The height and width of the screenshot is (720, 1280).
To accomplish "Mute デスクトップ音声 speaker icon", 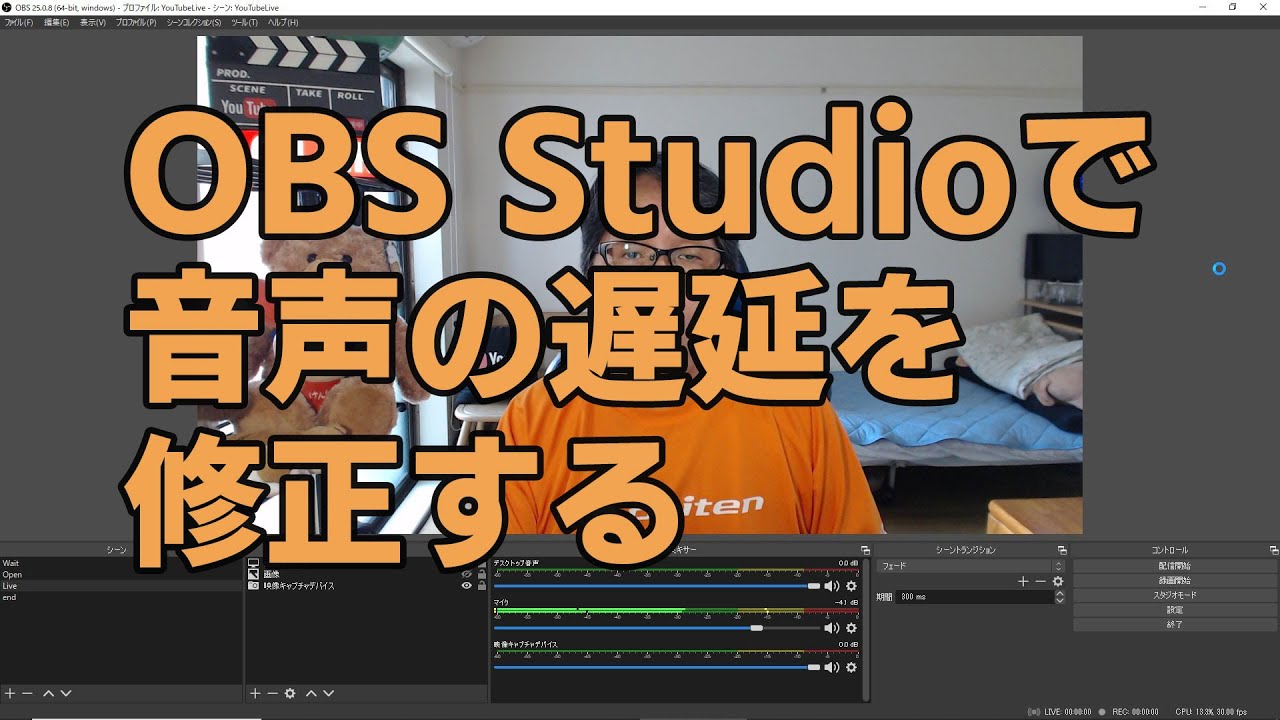I will pos(831,586).
